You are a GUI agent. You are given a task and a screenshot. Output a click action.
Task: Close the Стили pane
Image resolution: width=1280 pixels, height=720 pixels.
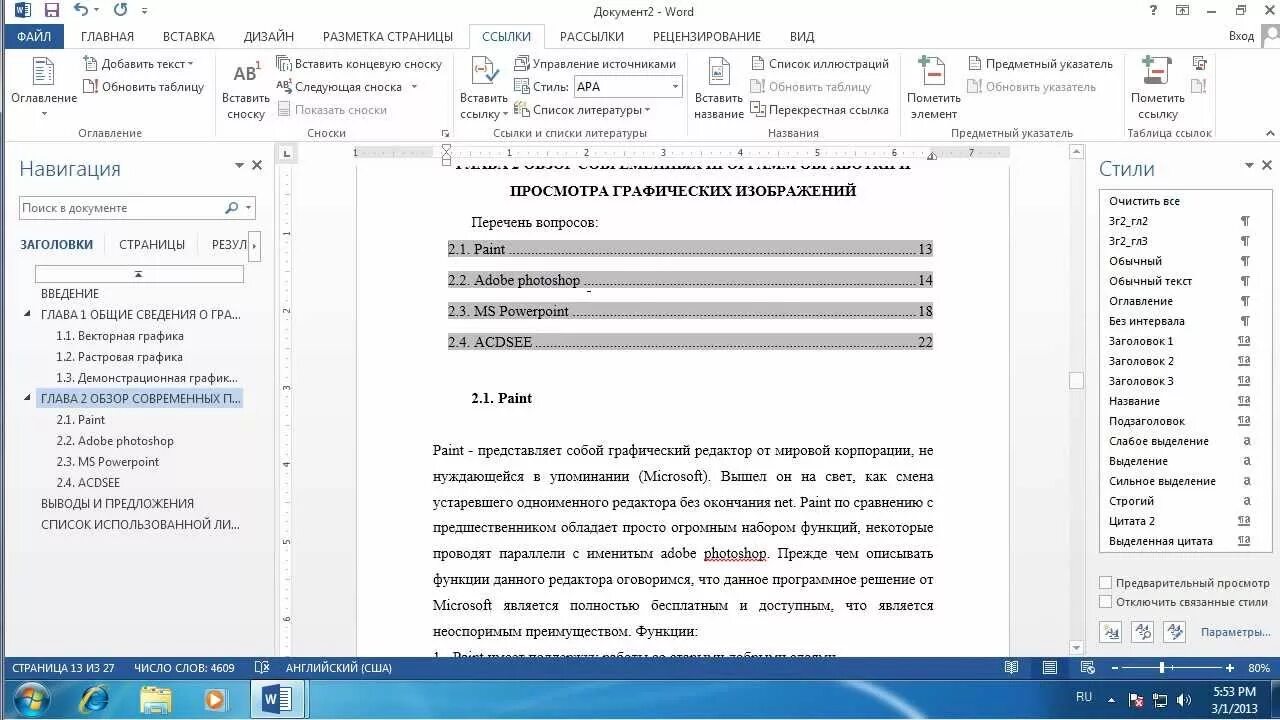tap(1266, 165)
